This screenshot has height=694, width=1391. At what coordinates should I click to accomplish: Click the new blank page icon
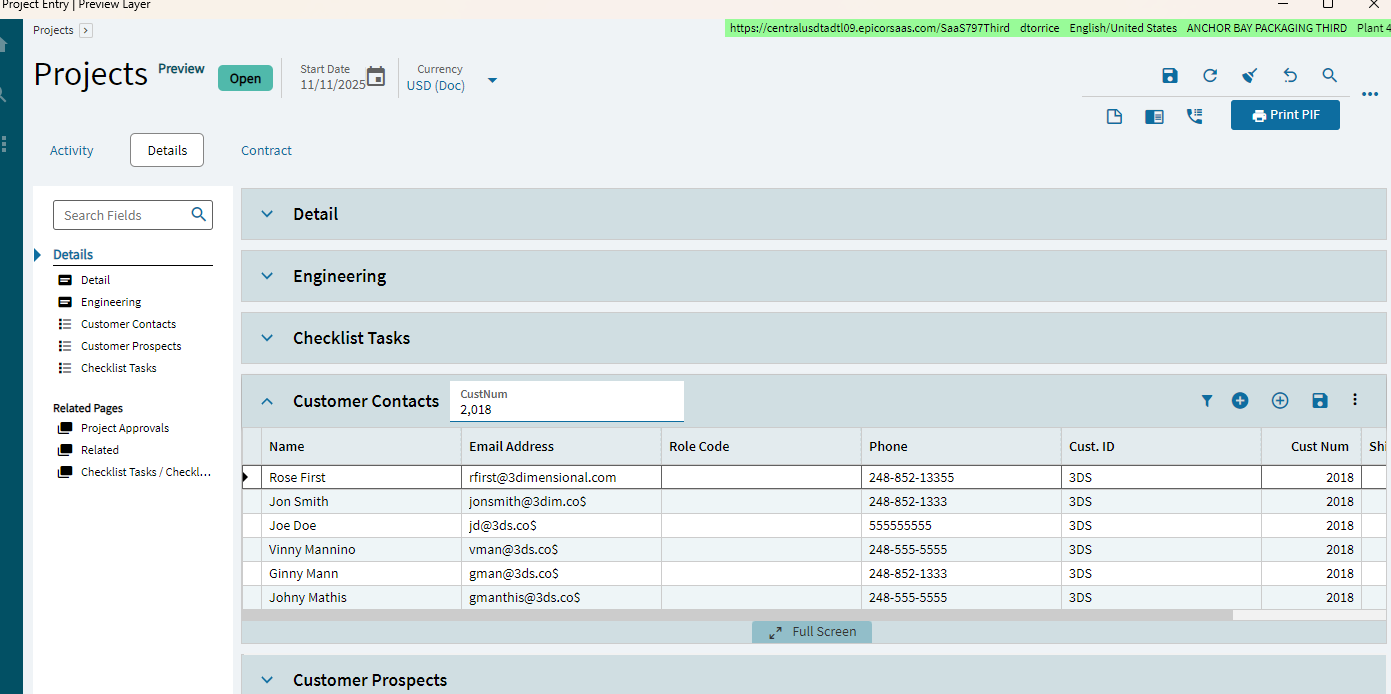point(1114,116)
